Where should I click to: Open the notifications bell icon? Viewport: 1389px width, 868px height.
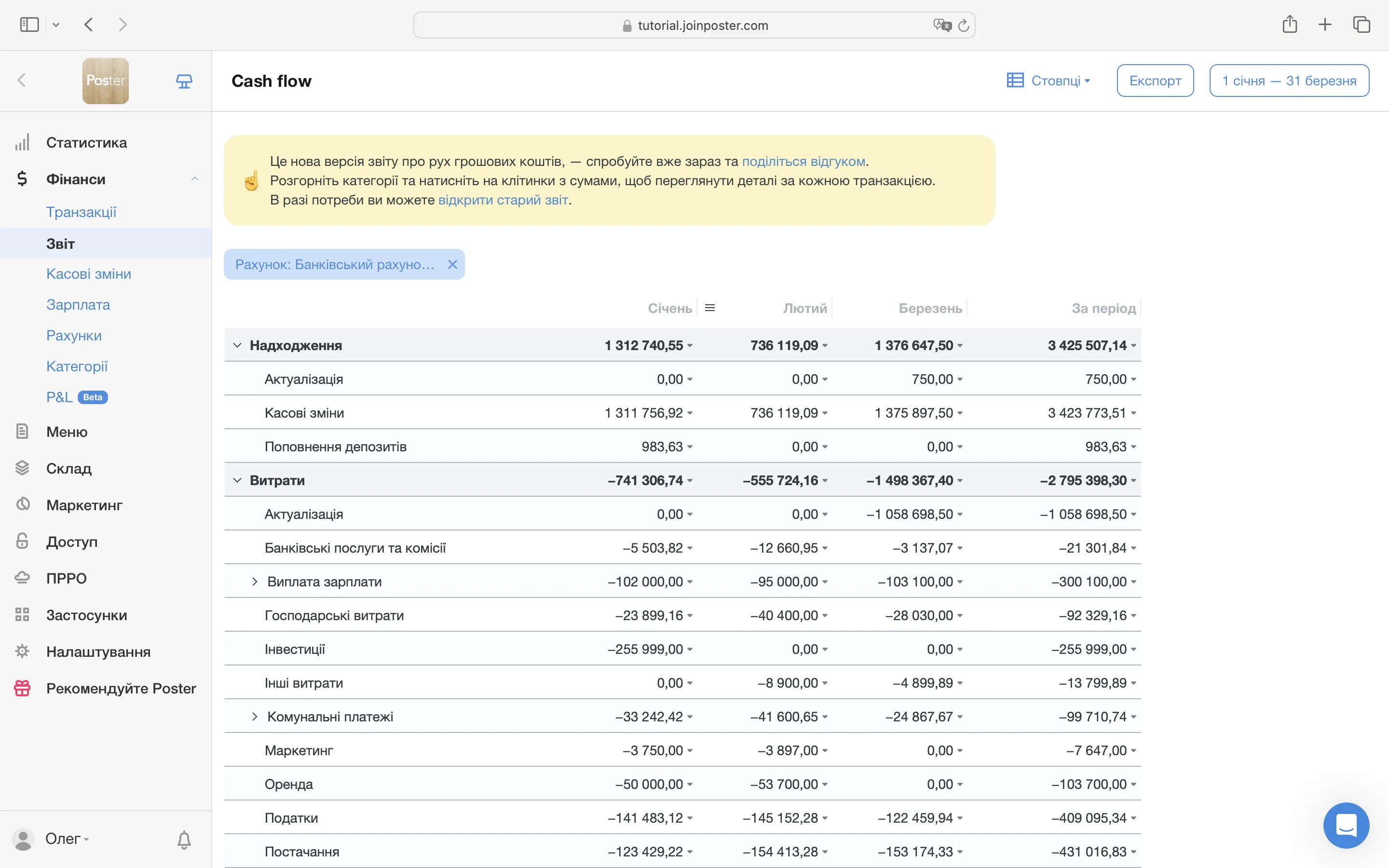(x=184, y=839)
